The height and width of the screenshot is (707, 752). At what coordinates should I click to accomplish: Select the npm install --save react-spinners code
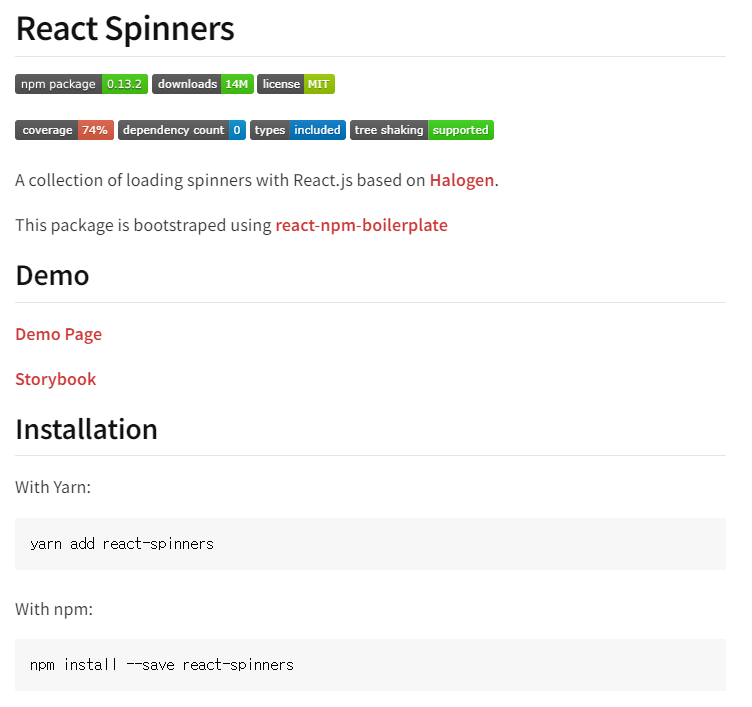[x=370, y=665]
